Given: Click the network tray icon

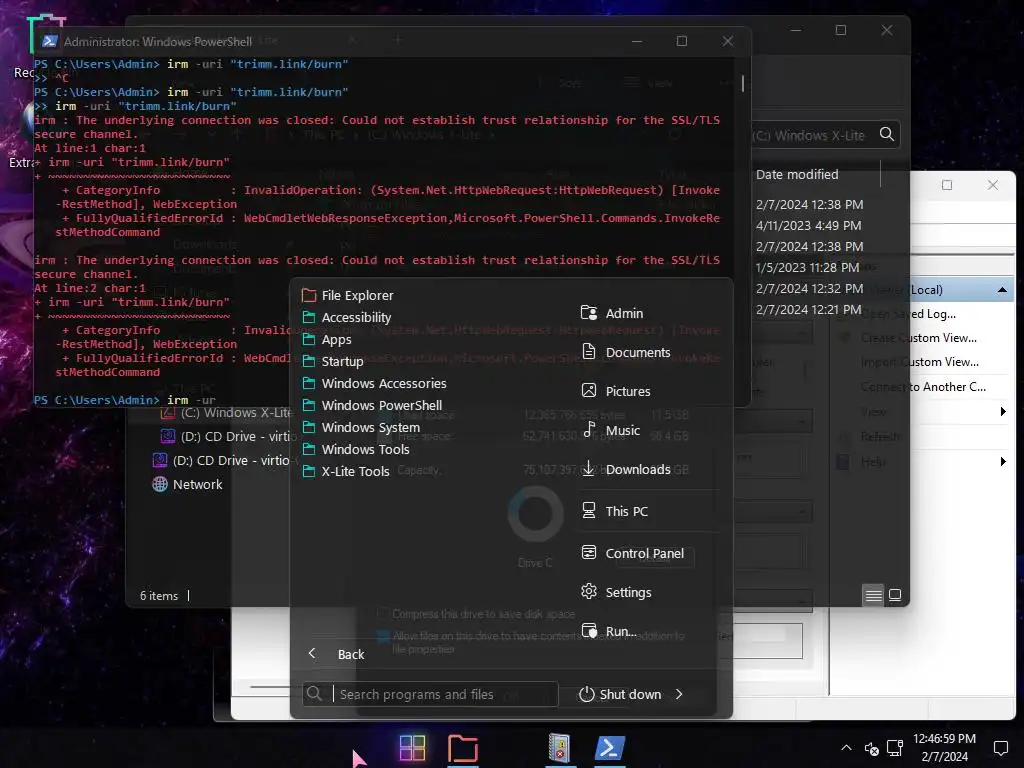Looking at the screenshot, I should tap(895, 748).
